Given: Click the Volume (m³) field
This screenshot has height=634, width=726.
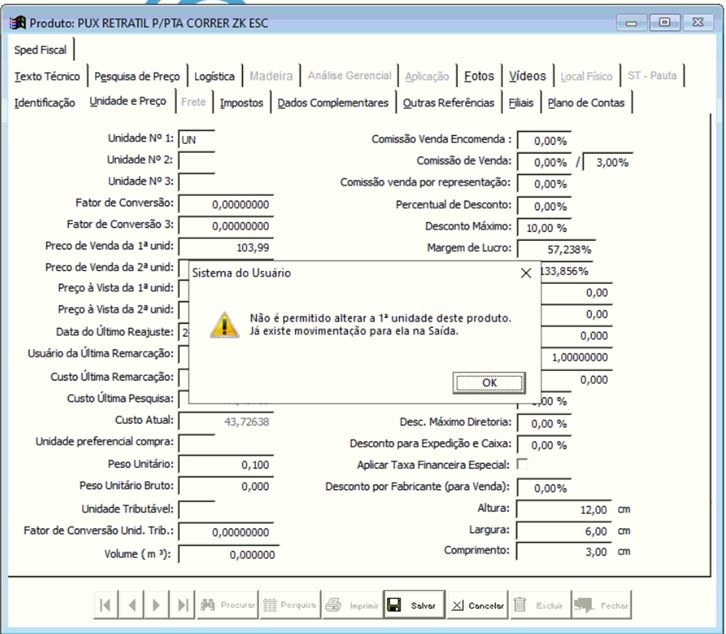Looking at the screenshot, I should pos(229,554).
